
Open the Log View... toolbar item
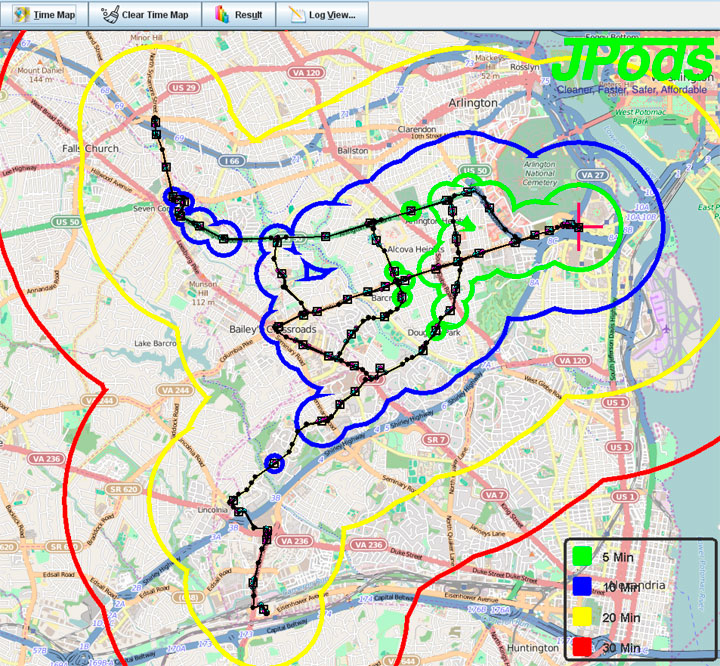tap(323, 14)
